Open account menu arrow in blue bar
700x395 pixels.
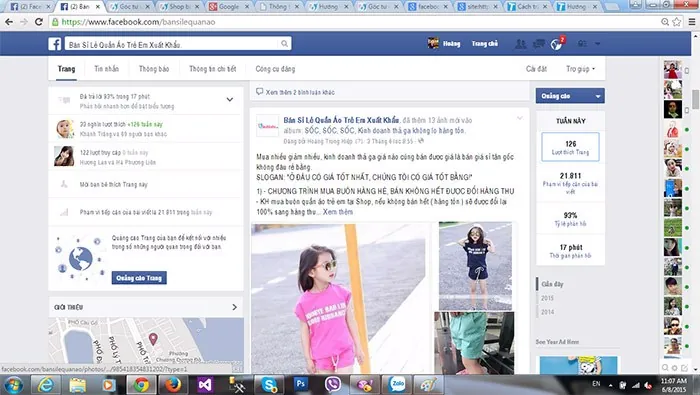[597, 44]
